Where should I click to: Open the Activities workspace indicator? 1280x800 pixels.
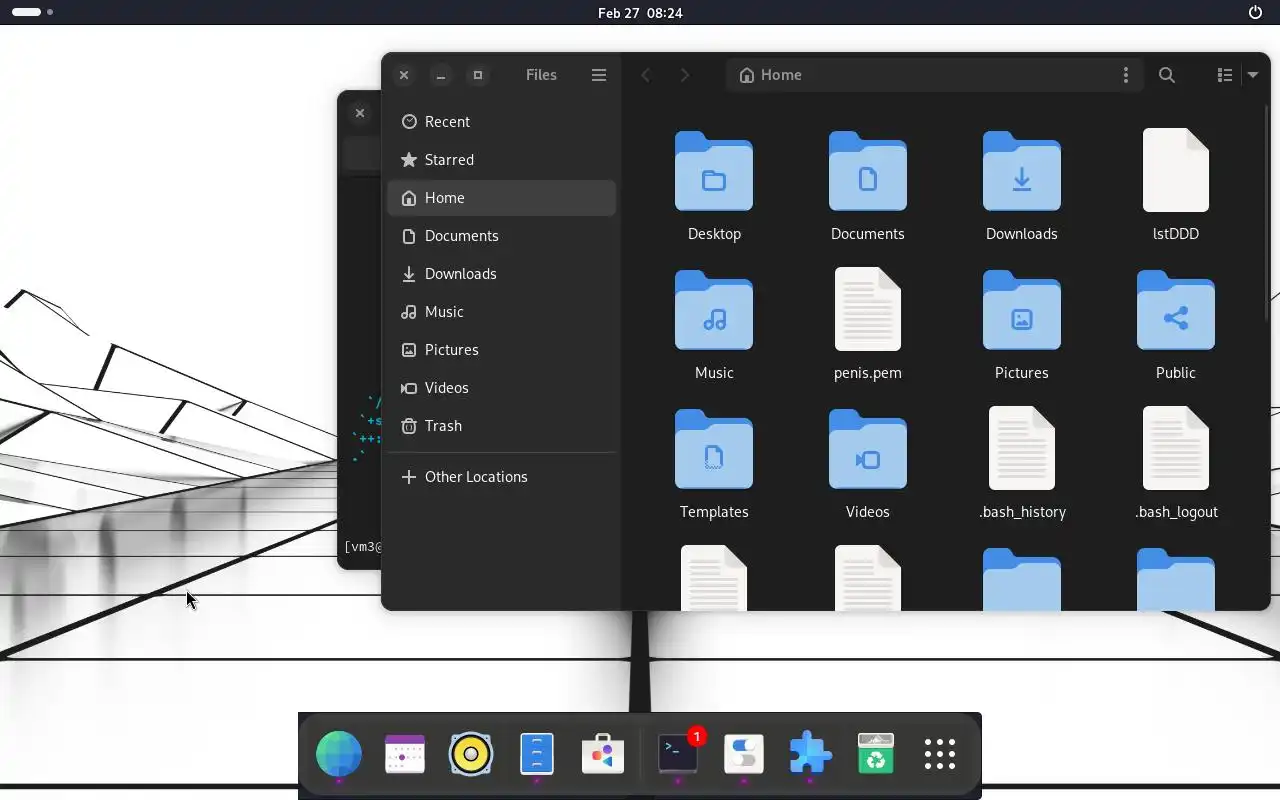(x=33, y=12)
